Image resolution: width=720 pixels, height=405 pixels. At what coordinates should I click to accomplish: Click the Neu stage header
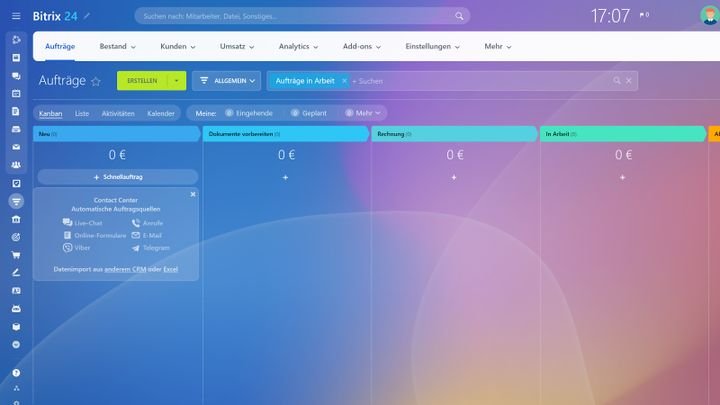[117, 134]
